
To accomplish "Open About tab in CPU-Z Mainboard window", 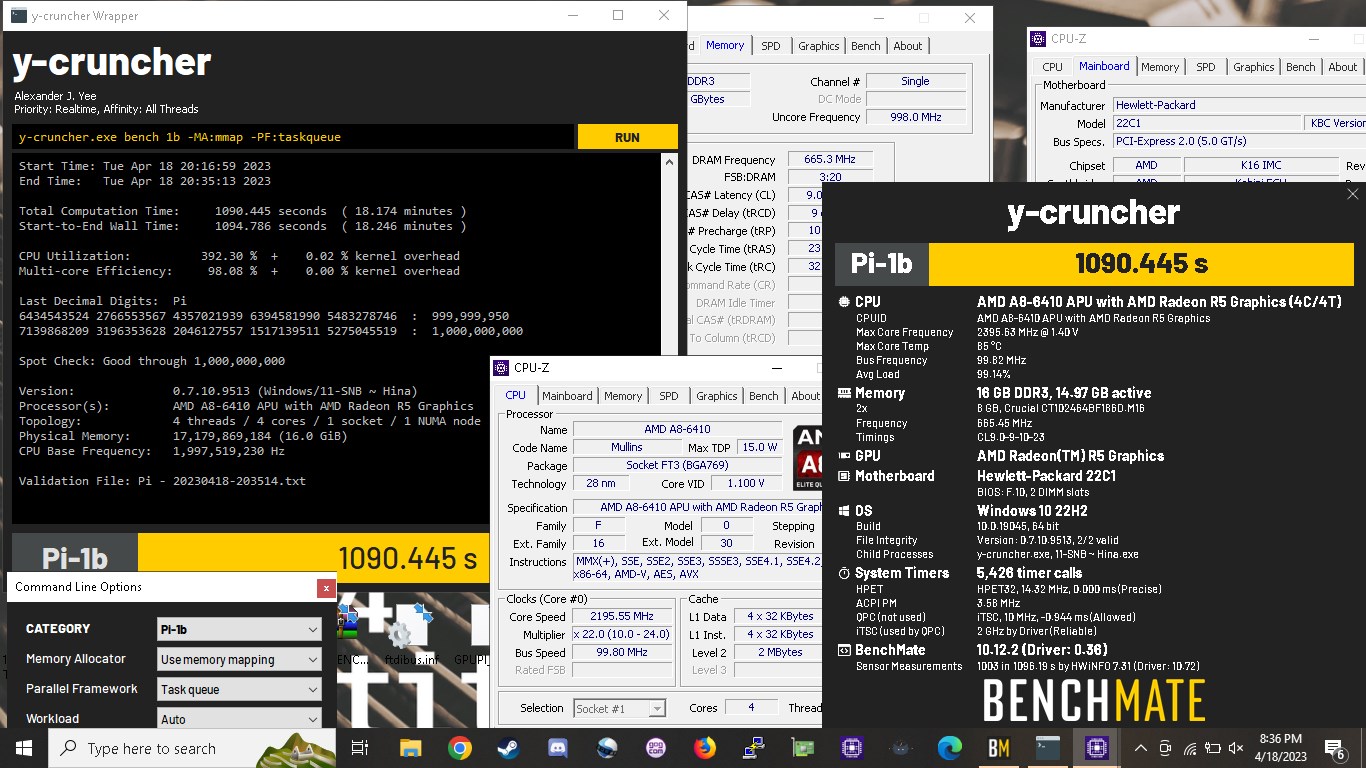I will (x=1343, y=67).
